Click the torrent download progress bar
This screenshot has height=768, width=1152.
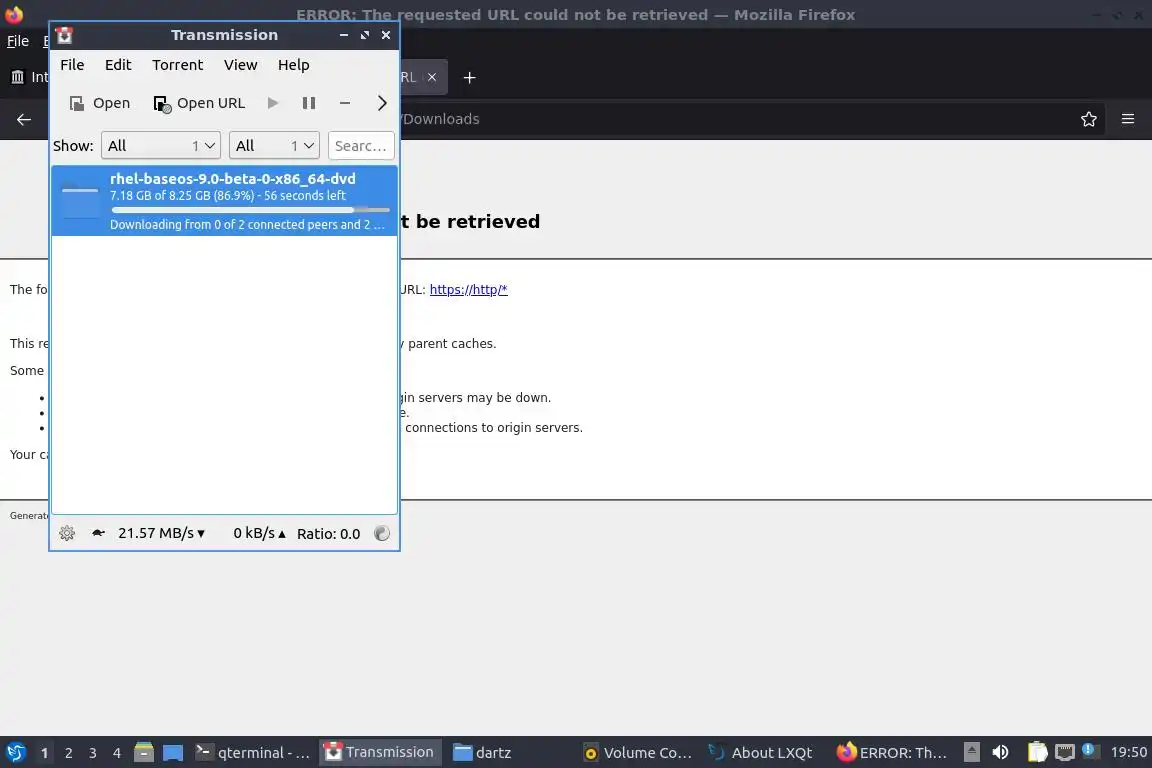250,210
